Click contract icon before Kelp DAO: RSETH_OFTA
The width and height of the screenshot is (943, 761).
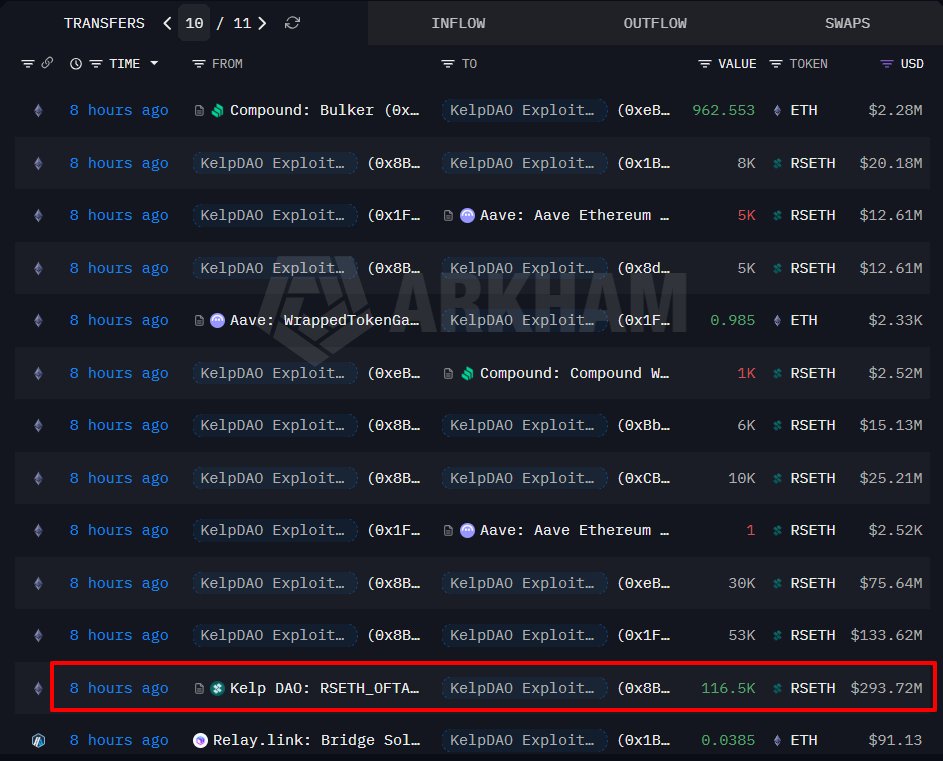coord(199,688)
